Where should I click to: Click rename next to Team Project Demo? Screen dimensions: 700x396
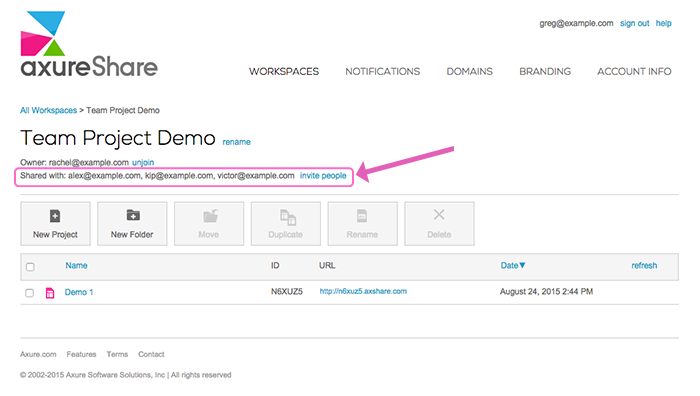tap(236, 142)
